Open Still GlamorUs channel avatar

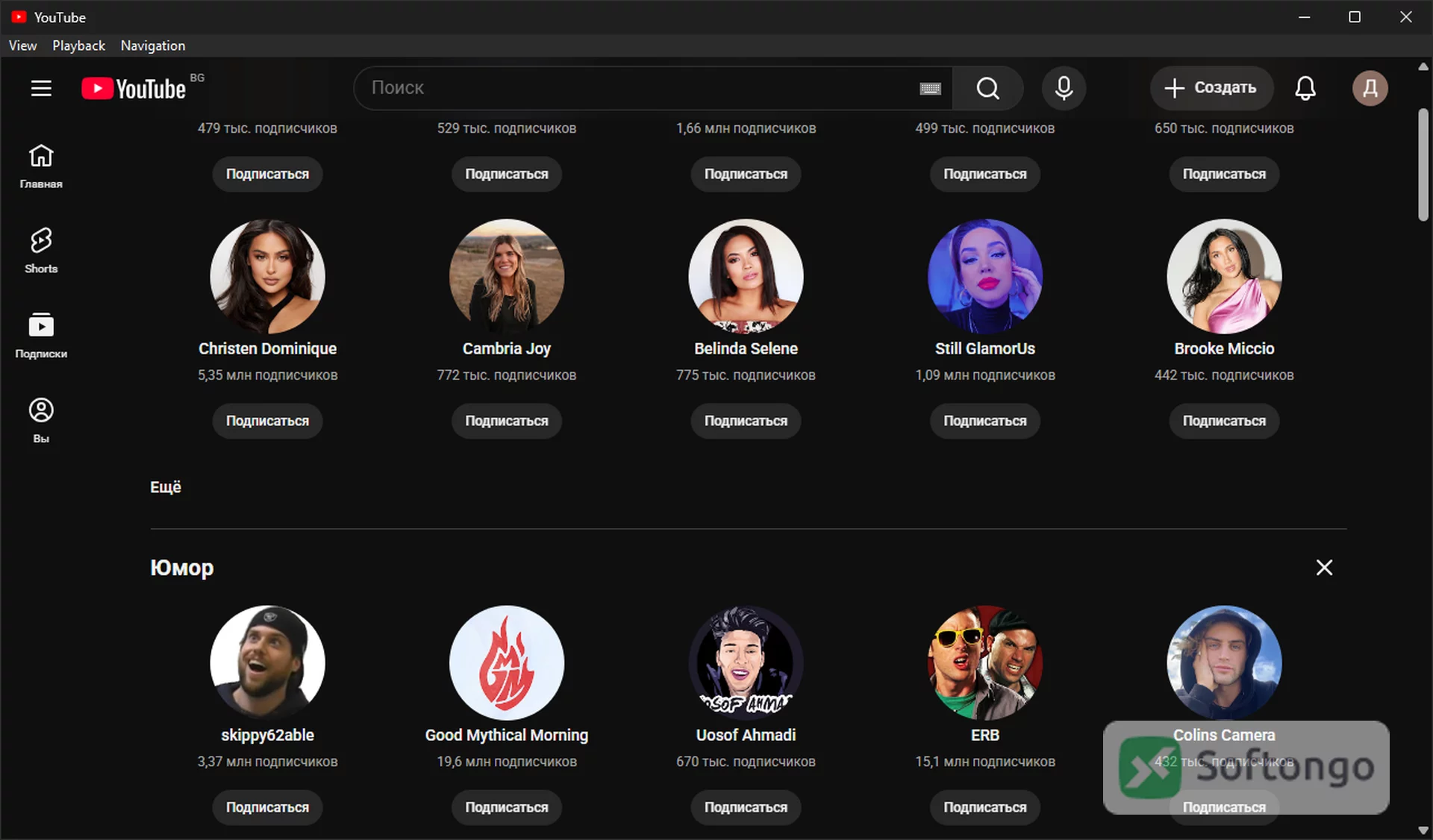(x=985, y=276)
